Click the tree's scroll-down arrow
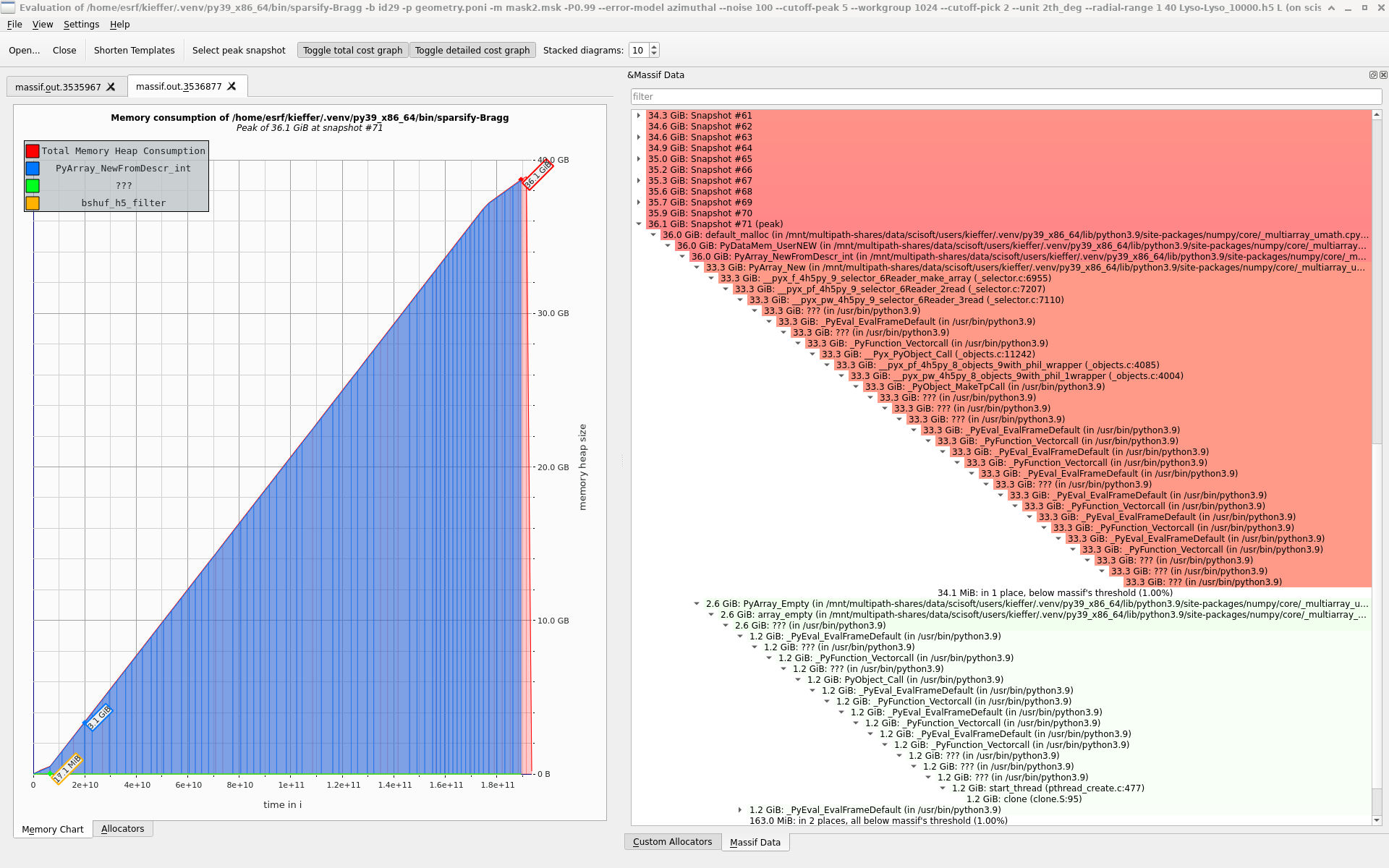The height and width of the screenshot is (868, 1389). coord(1377,820)
